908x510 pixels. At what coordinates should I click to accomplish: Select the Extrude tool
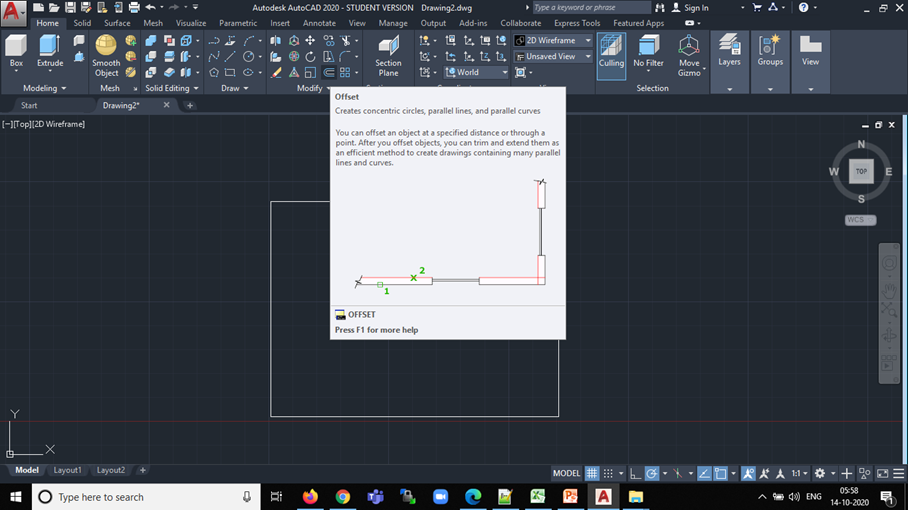tap(50, 52)
